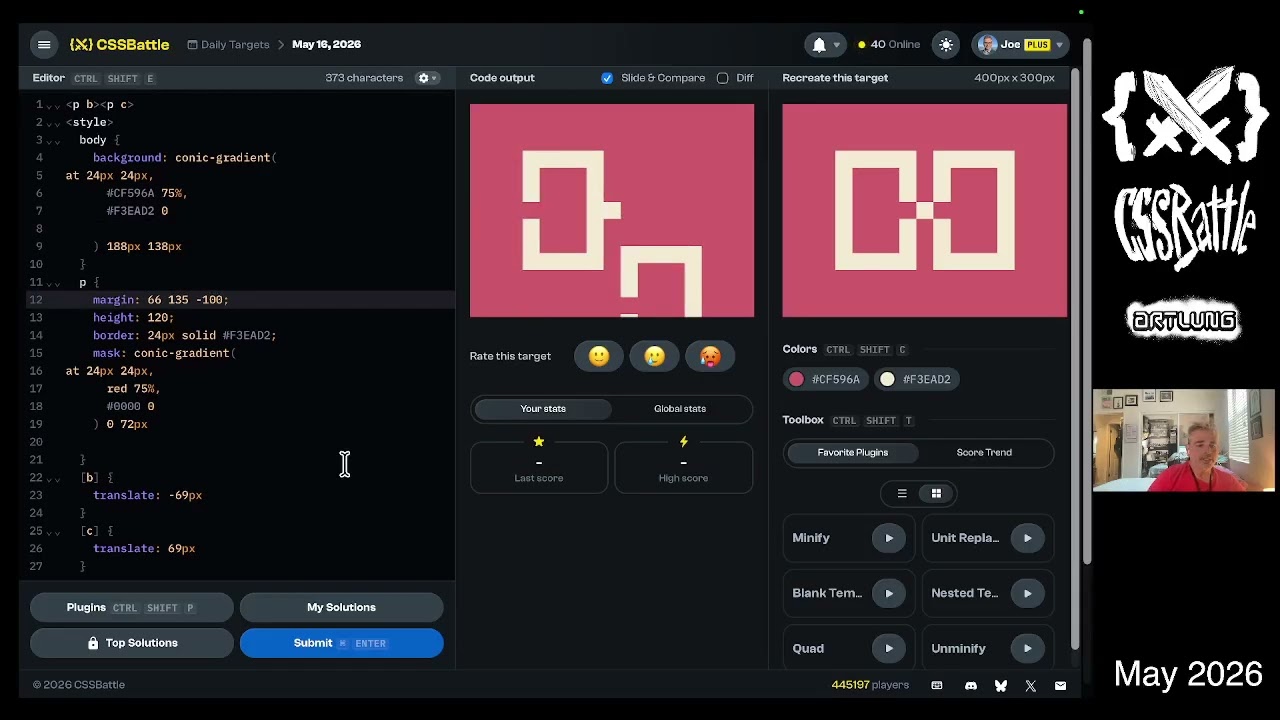1280x720 pixels.
Task: Switch plugins to grid view
Action: coord(936,493)
